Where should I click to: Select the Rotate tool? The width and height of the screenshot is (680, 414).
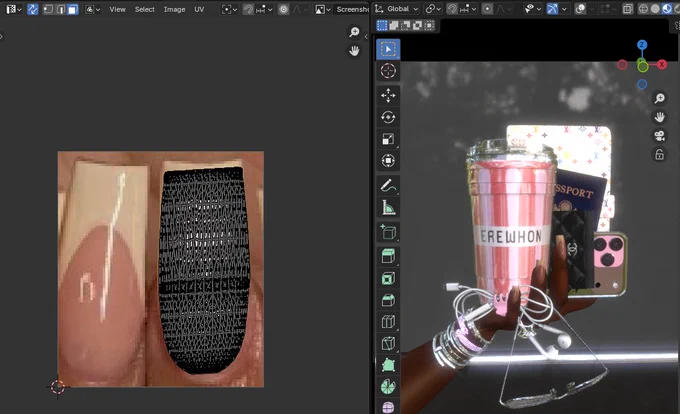coord(388,117)
